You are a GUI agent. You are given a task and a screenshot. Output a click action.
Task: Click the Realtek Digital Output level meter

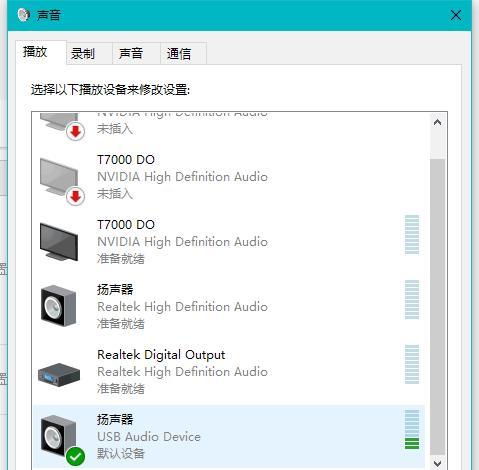[x=412, y=364]
